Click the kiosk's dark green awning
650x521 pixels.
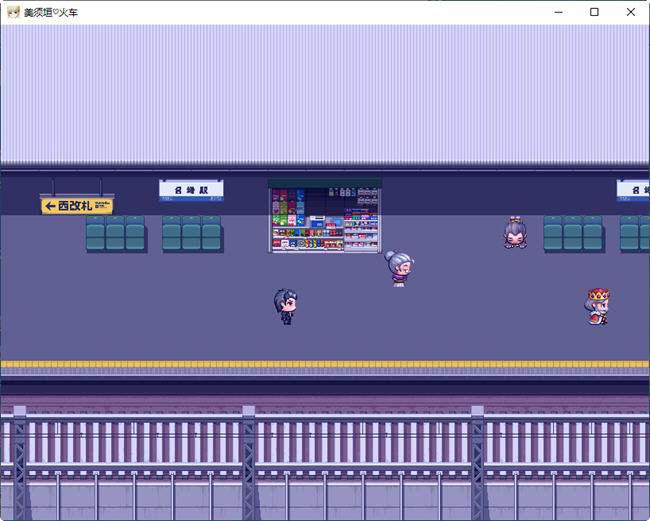pyautogui.click(x=325, y=183)
